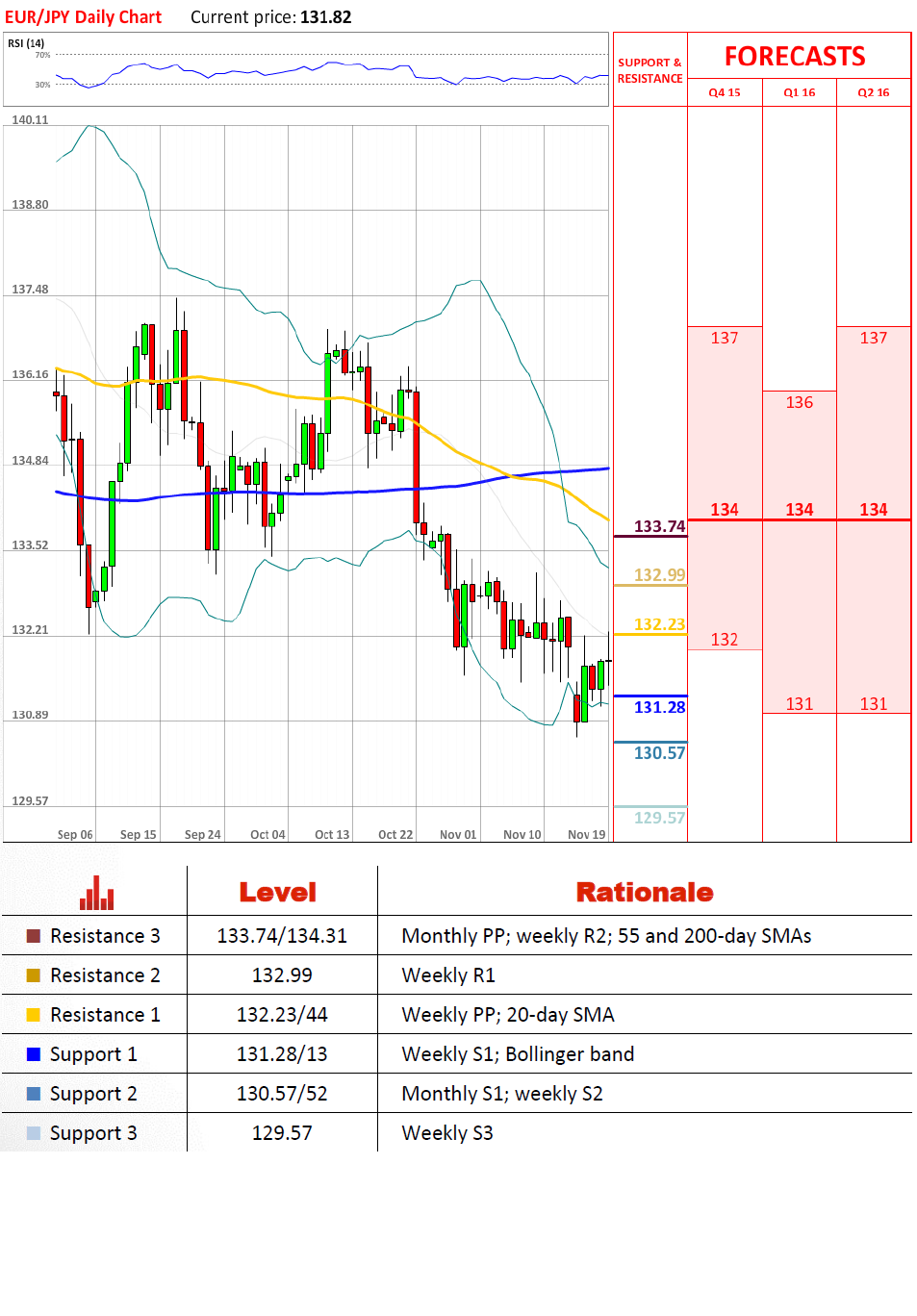This screenshot has width=917, height=1316.
Task: Click the 130.57/52 level cell
Action: (282, 1094)
